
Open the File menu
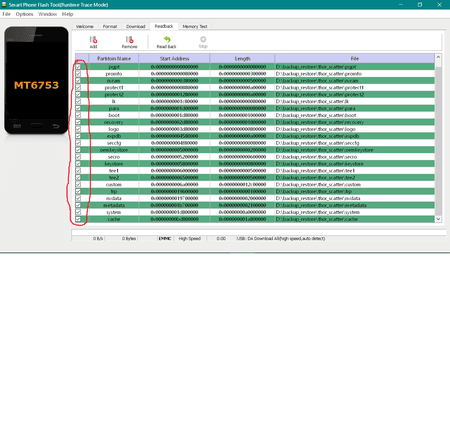(6, 14)
